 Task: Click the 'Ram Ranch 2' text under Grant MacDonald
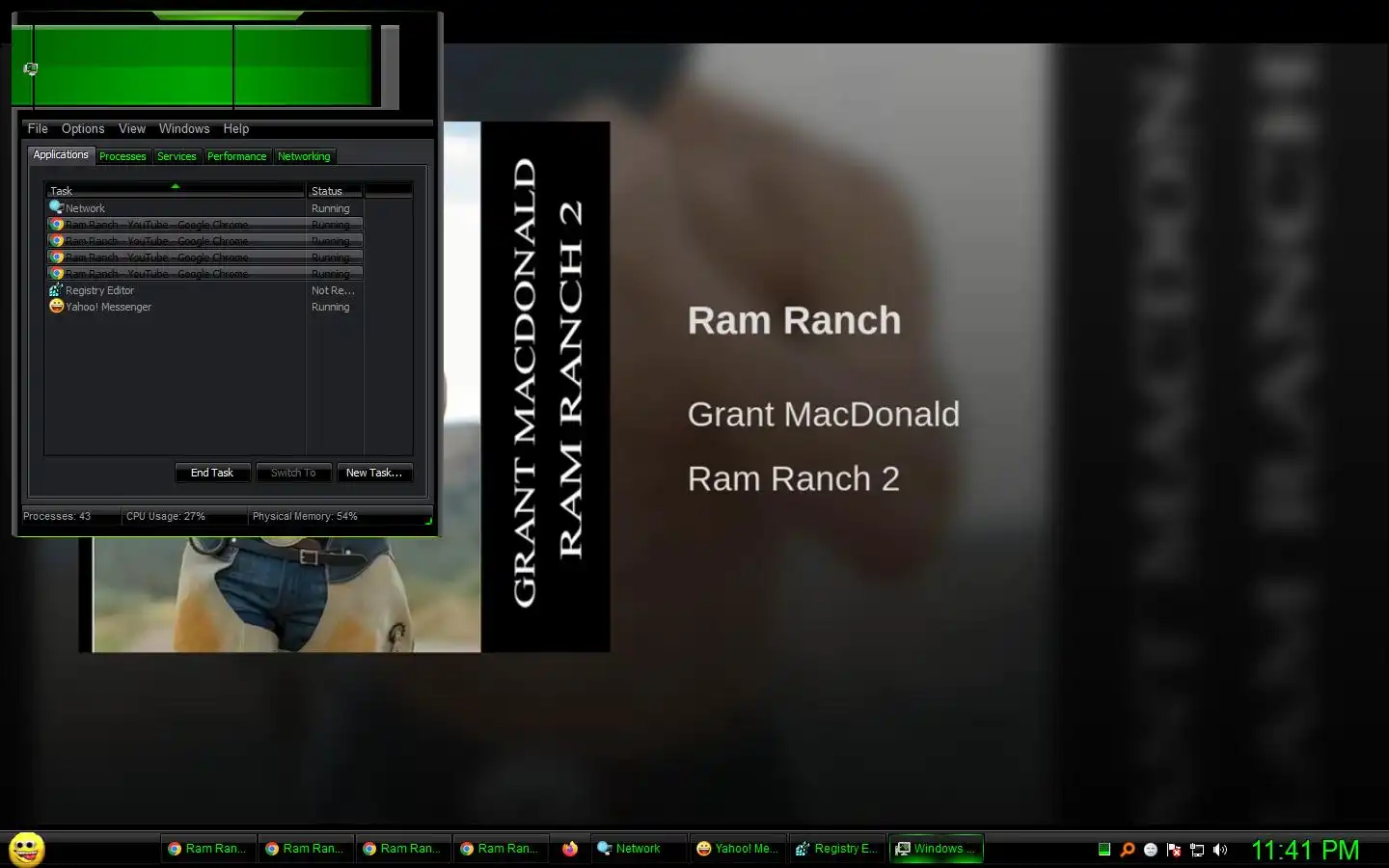tap(793, 478)
